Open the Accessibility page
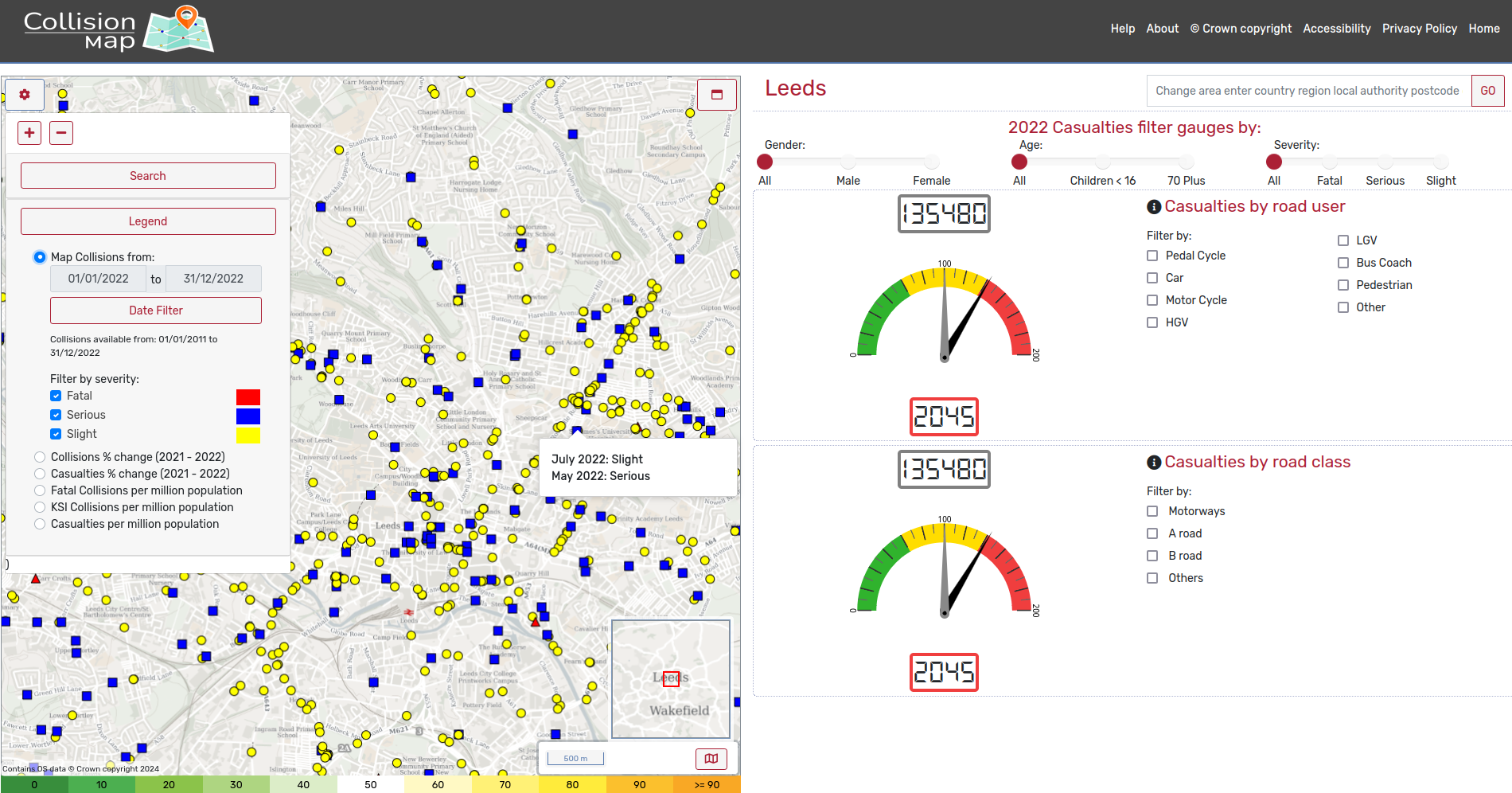 (1337, 29)
